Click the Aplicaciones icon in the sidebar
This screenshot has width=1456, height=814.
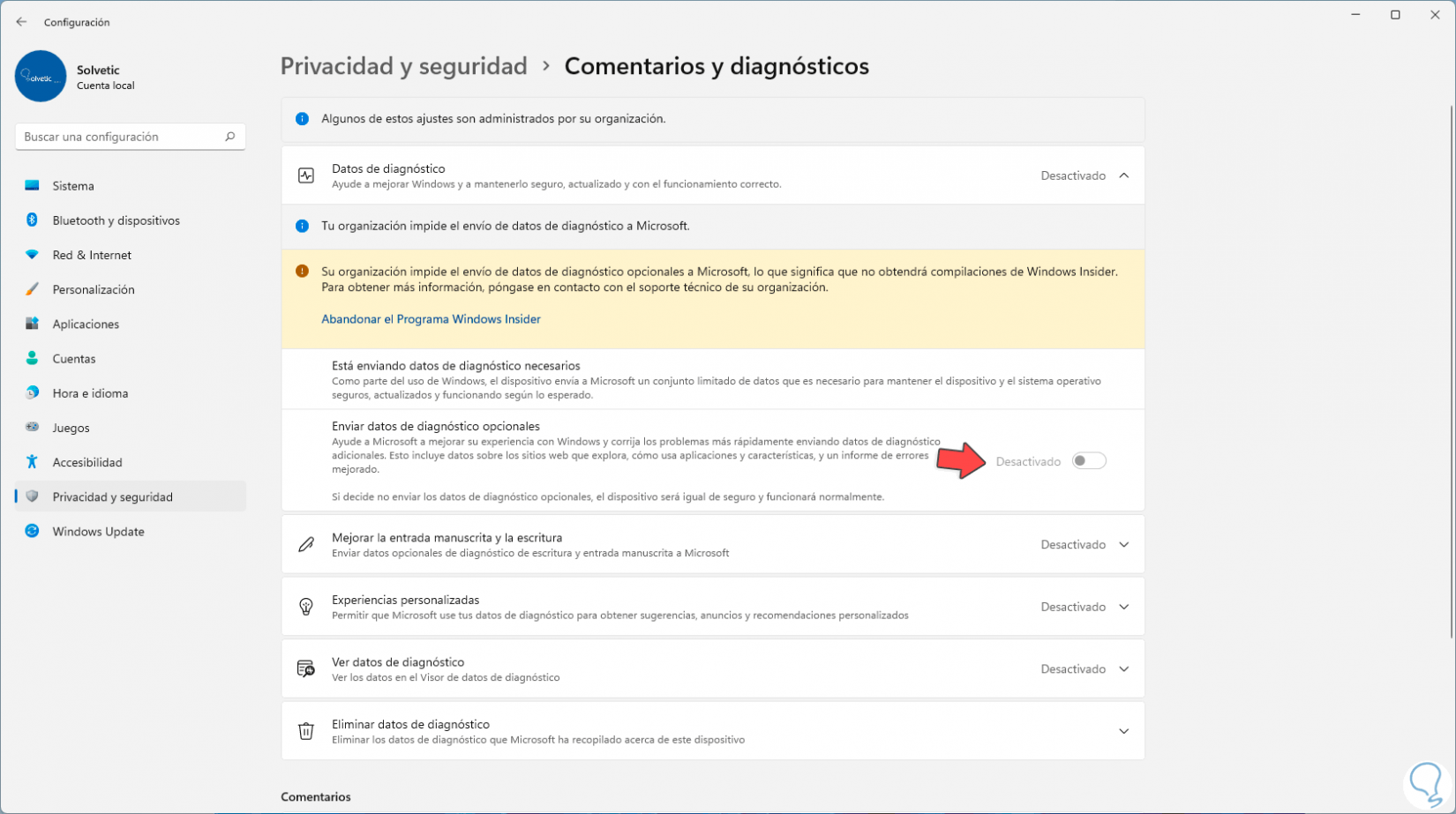tap(32, 324)
